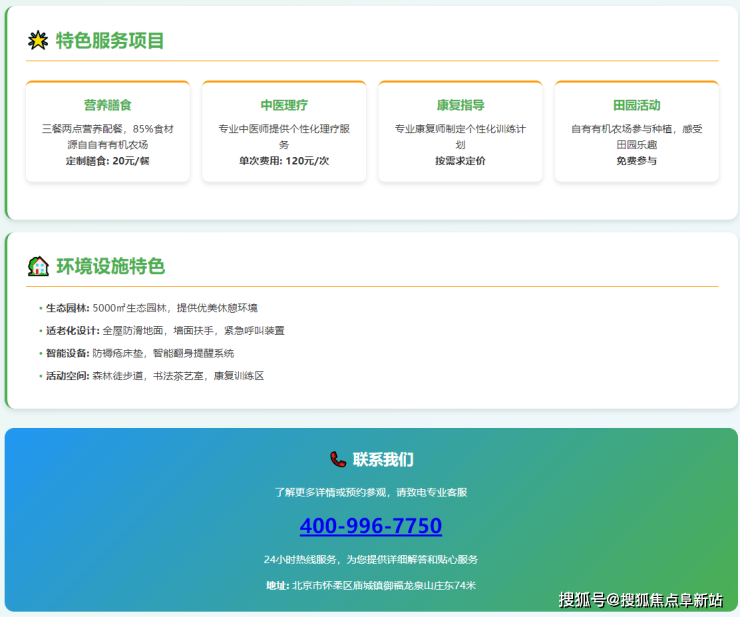Open the 营养膳食 service card

tap(107, 131)
